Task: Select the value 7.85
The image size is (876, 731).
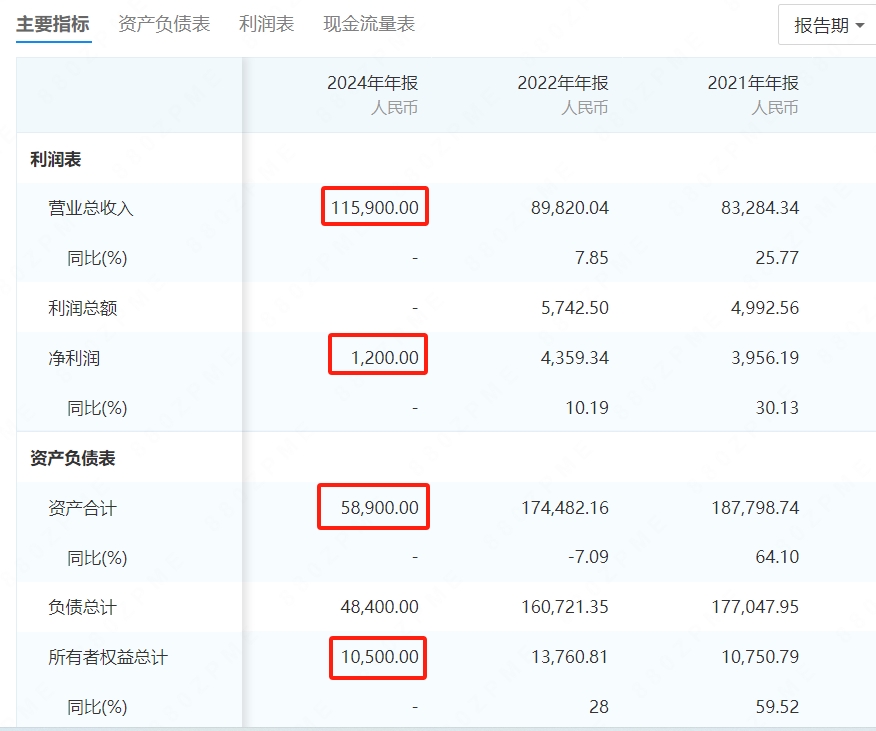Action: (x=592, y=258)
